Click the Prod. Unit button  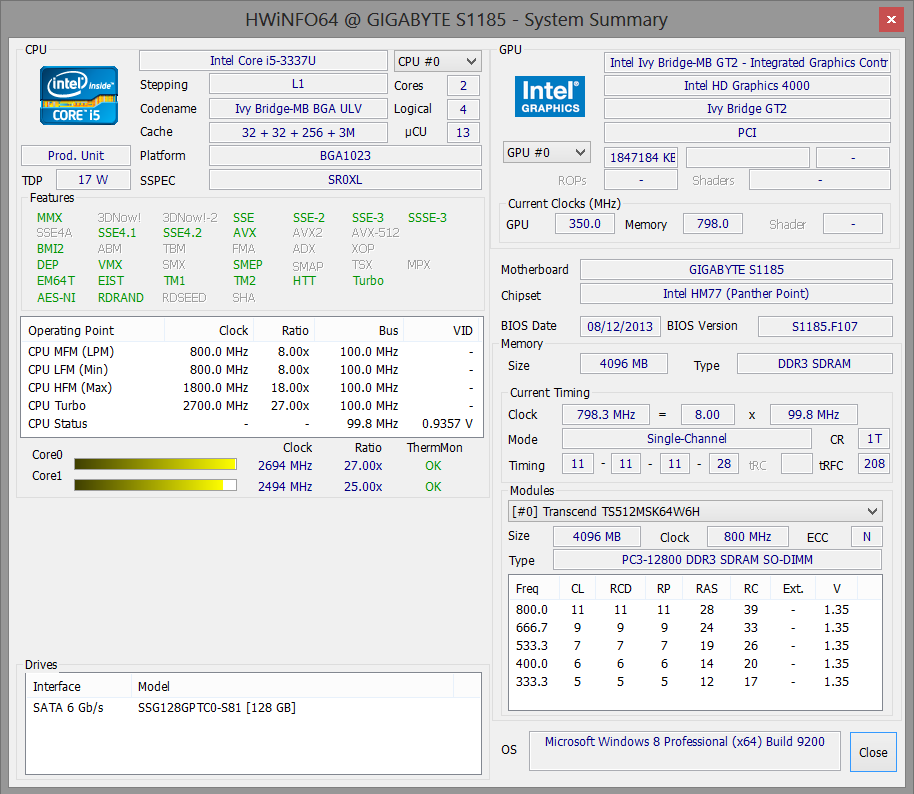[x=76, y=156]
